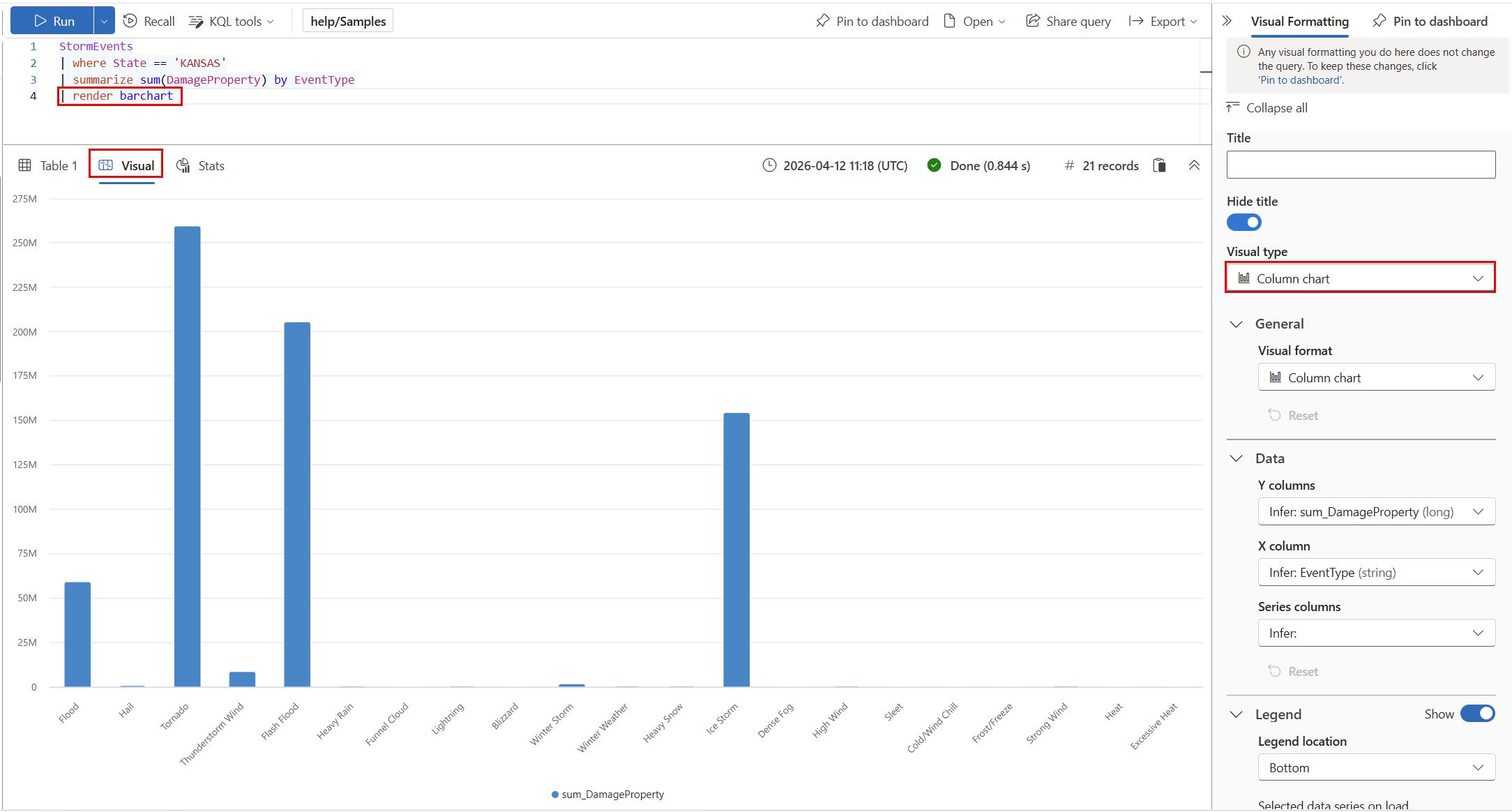Image resolution: width=1512 pixels, height=812 pixels.
Task: Reset the Data section settings
Action: tap(1293, 671)
